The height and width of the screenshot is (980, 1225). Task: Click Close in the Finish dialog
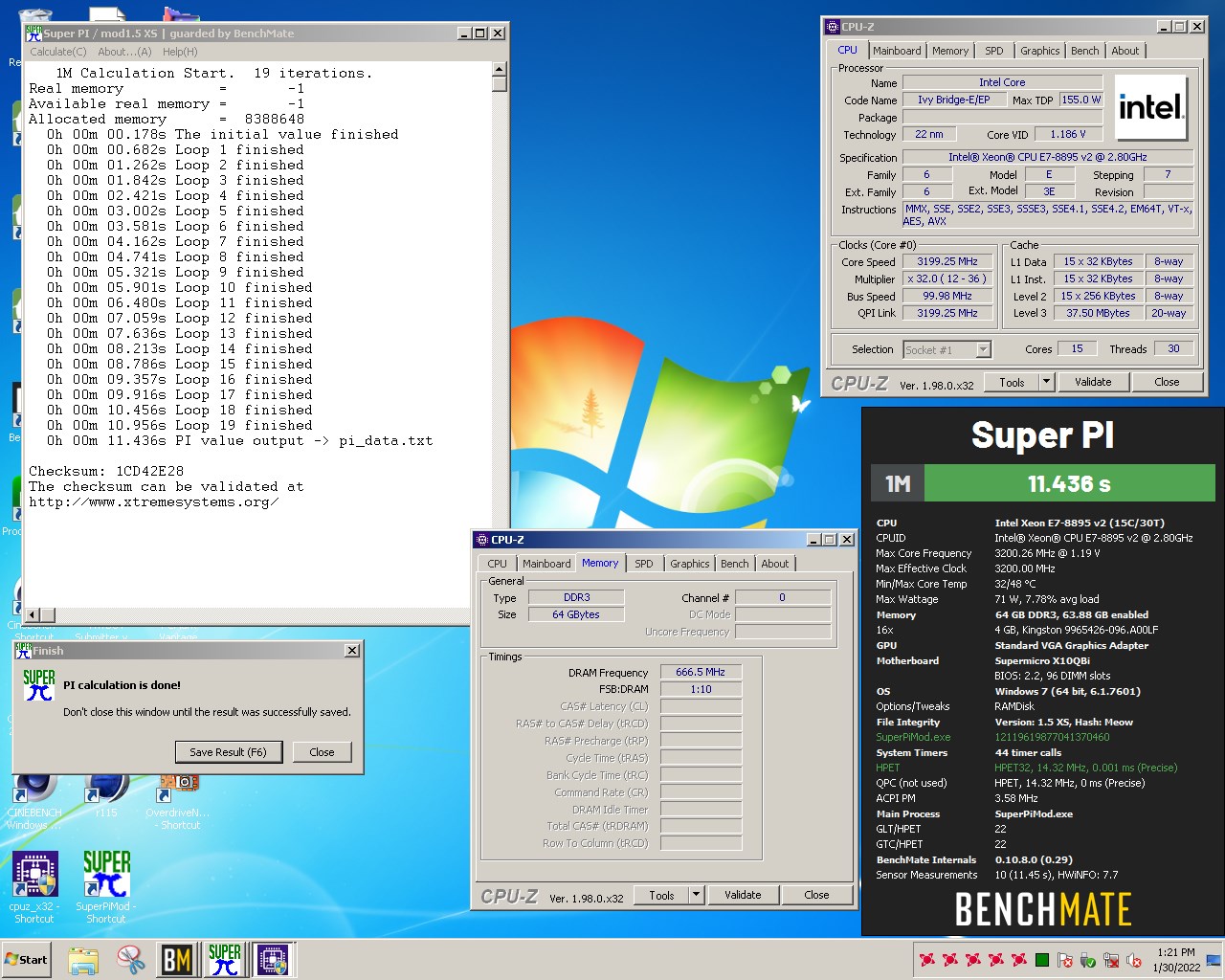tap(322, 752)
